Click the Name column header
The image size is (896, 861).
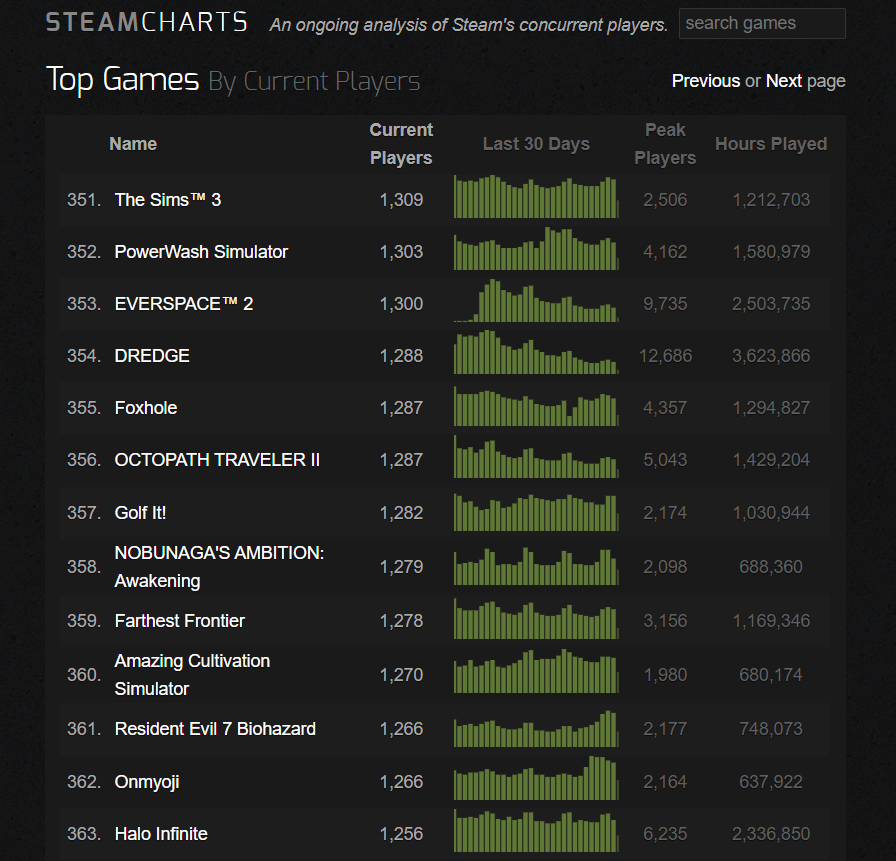[133, 143]
